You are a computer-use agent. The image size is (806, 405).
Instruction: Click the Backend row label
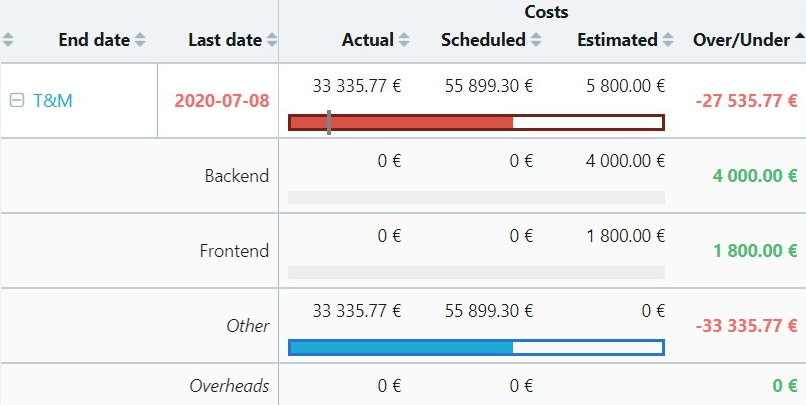pyautogui.click(x=237, y=176)
